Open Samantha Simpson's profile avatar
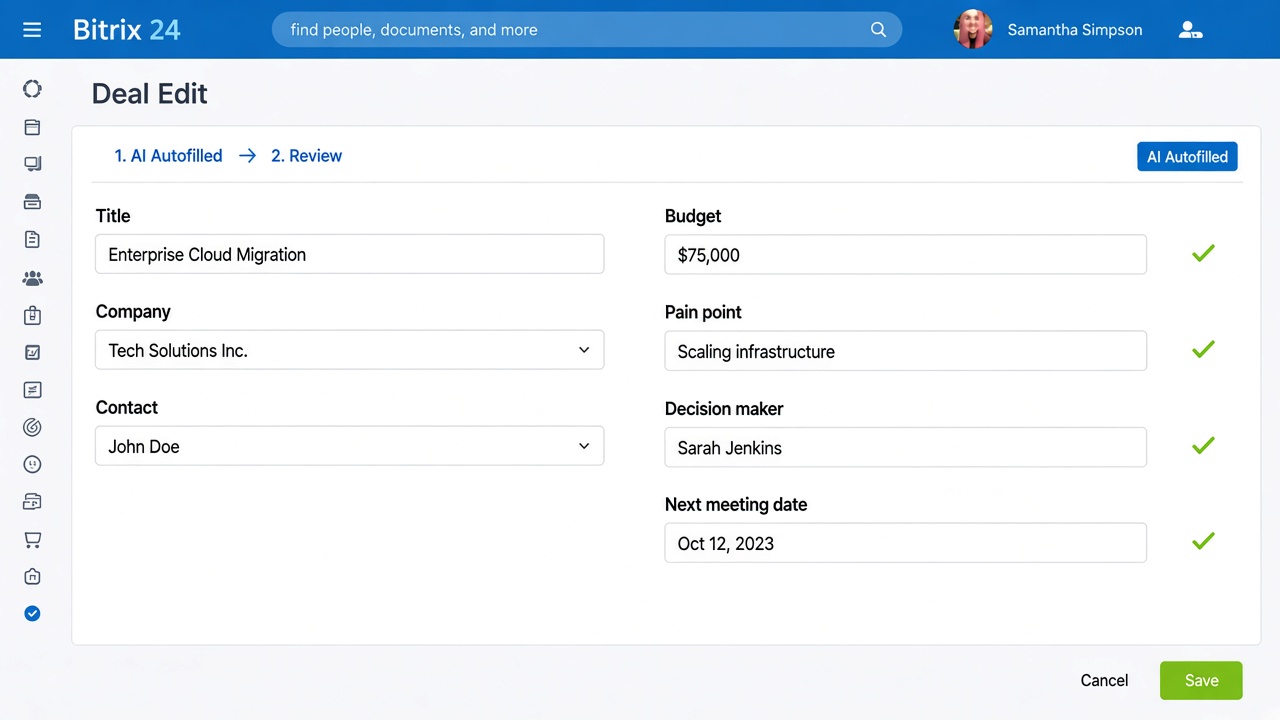 point(973,30)
